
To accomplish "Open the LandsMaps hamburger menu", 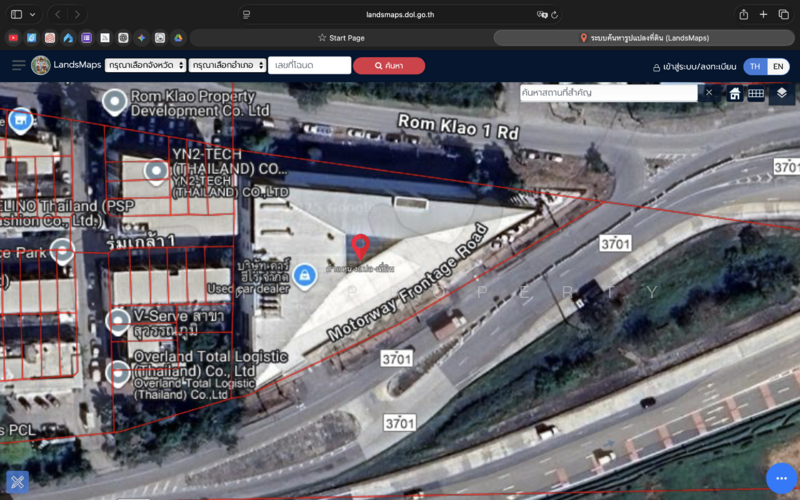I will [x=18, y=65].
